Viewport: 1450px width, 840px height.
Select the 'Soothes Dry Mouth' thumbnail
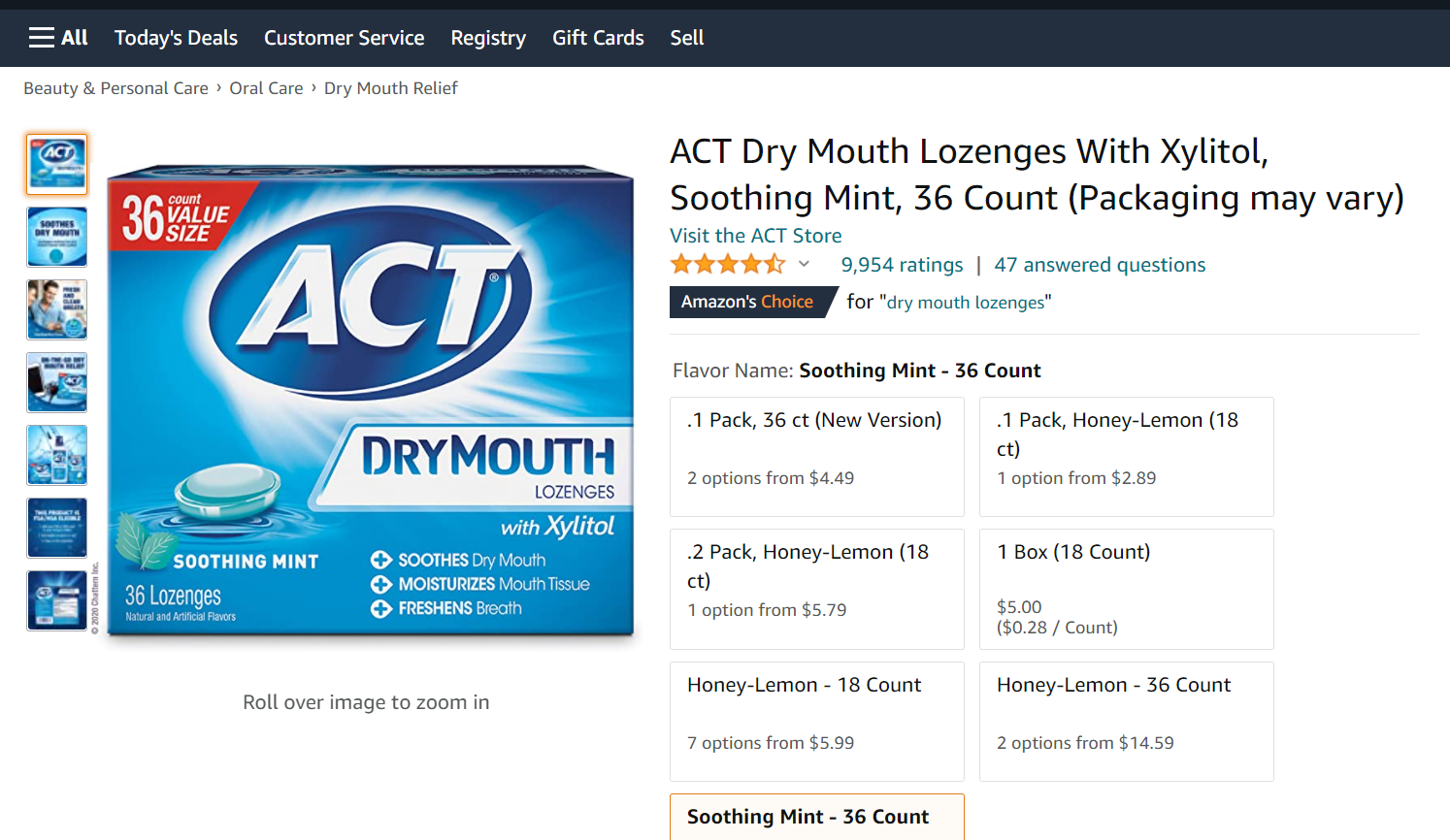pyautogui.click(x=57, y=237)
